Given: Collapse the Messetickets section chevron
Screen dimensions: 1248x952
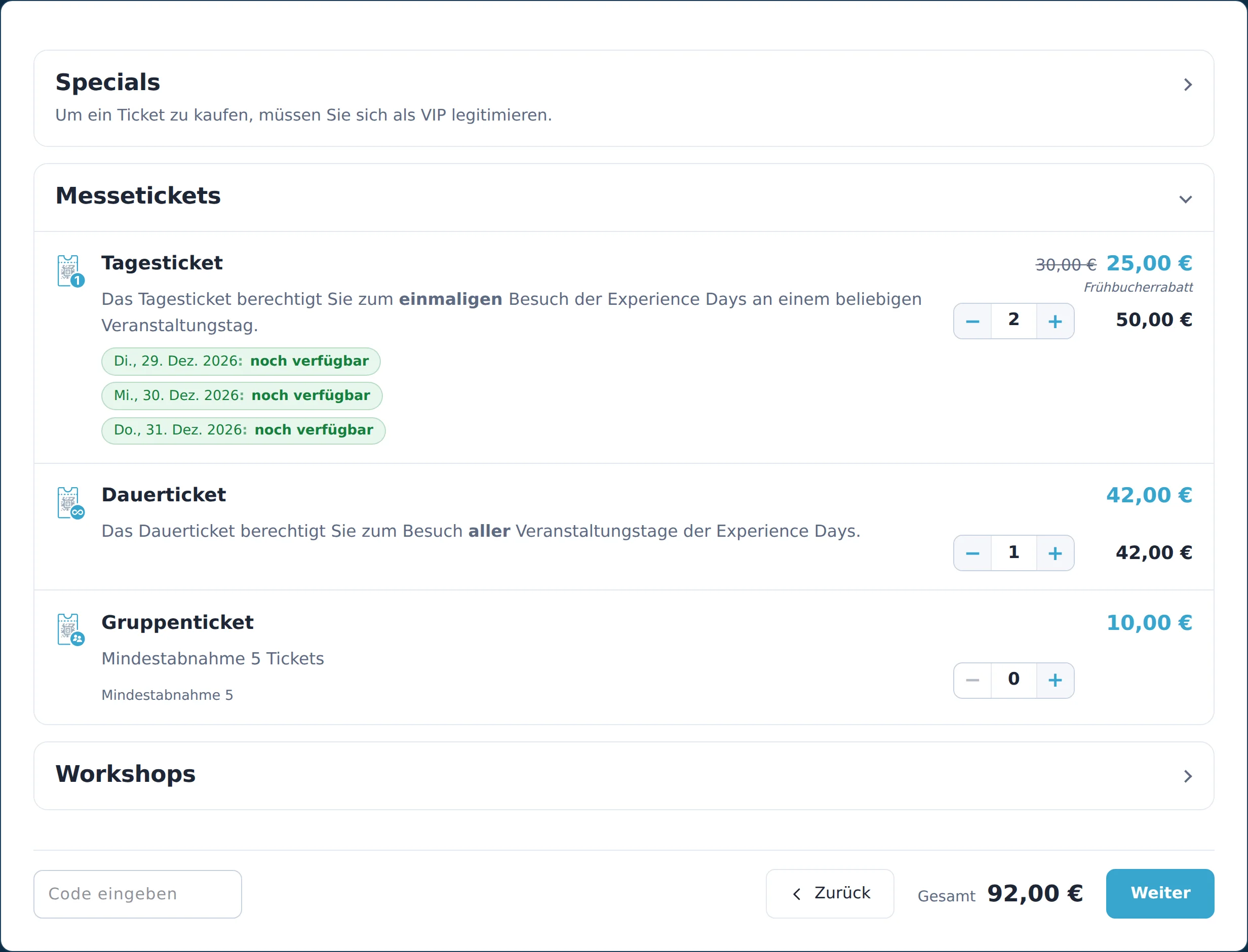Looking at the screenshot, I should point(1186,199).
